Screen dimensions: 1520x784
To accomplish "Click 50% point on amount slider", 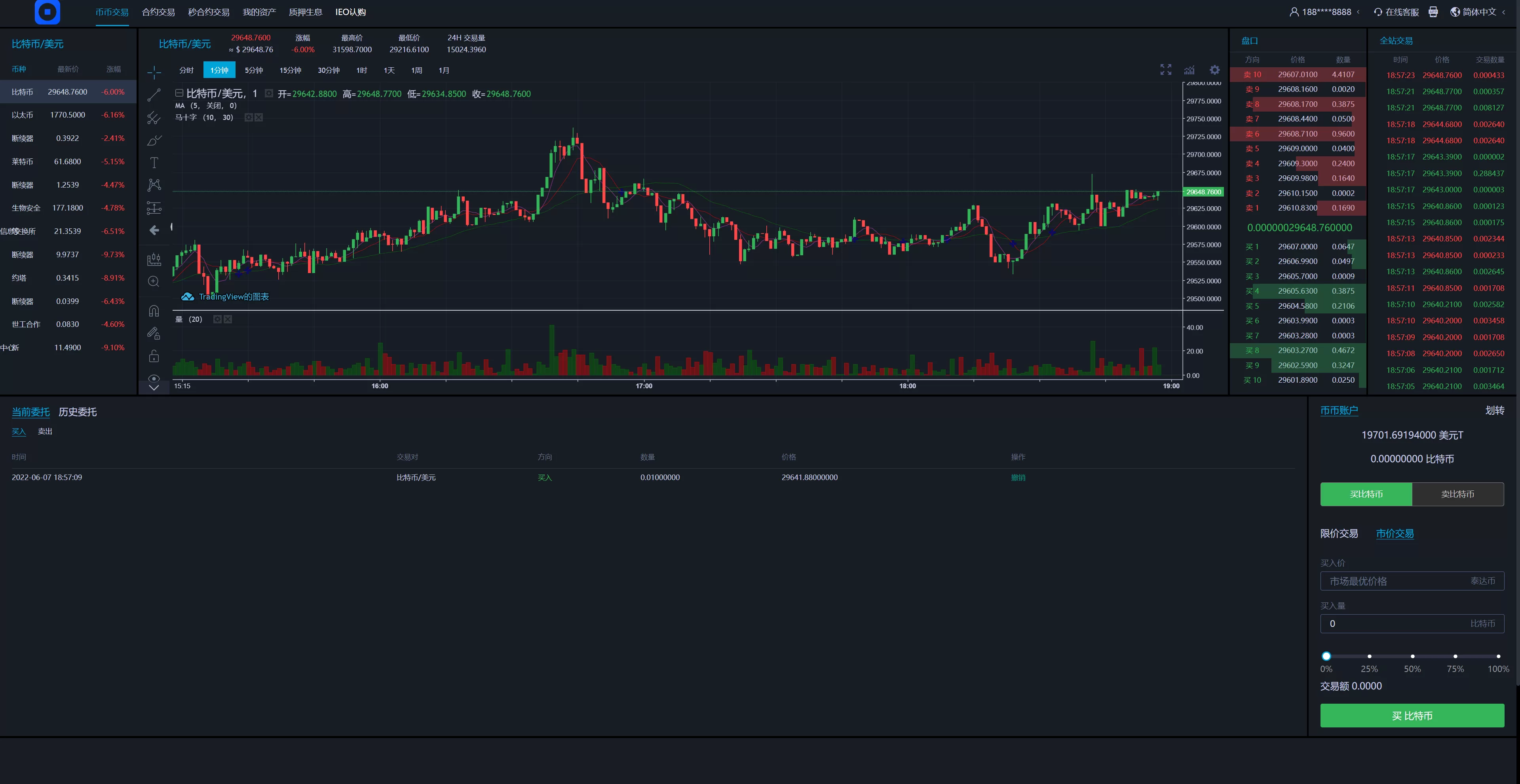I will pyautogui.click(x=1412, y=656).
